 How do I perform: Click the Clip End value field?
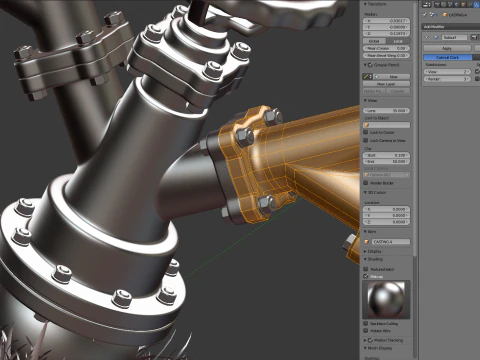click(386, 161)
